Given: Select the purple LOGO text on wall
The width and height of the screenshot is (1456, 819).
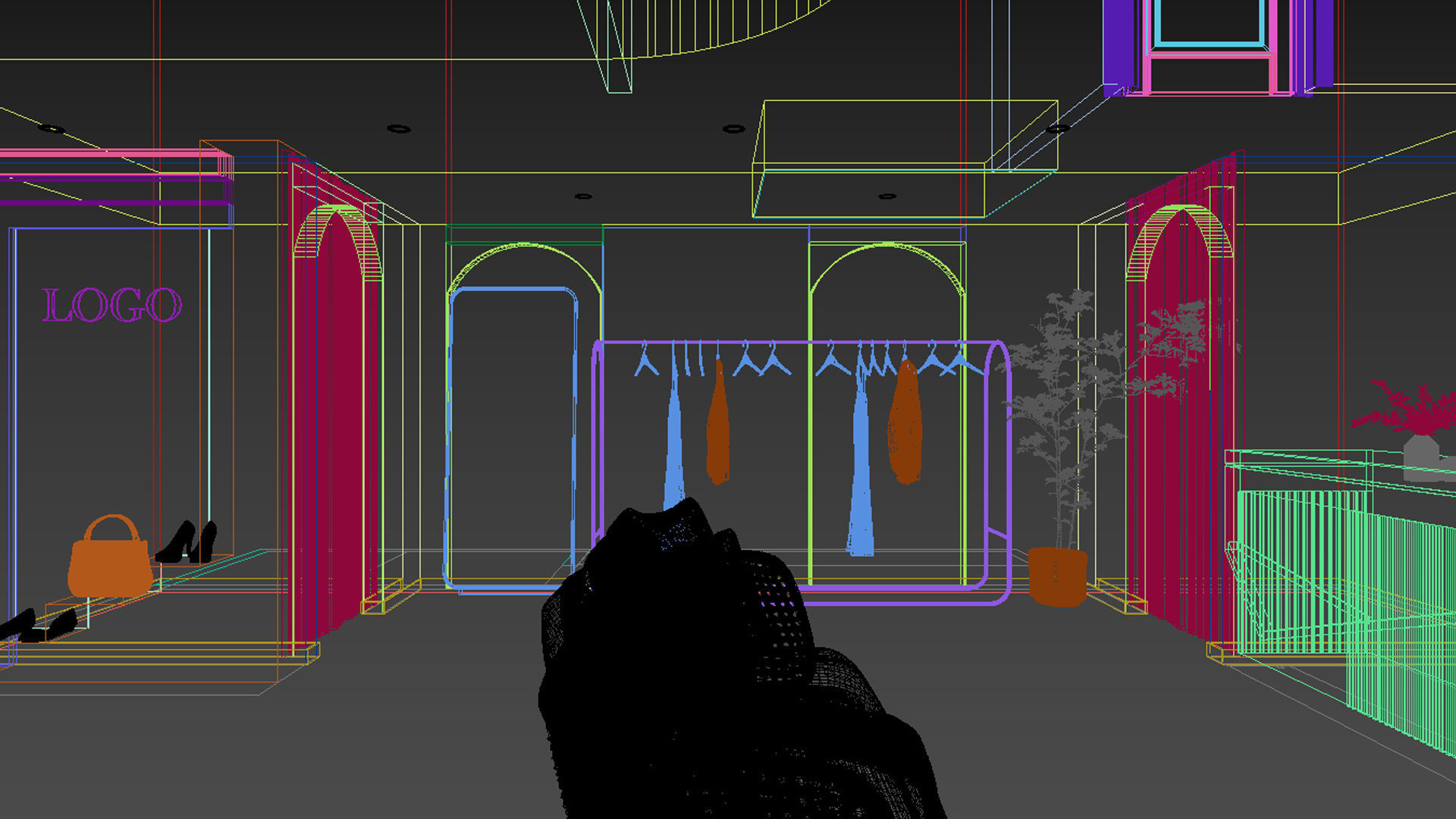Looking at the screenshot, I should click(x=111, y=306).
